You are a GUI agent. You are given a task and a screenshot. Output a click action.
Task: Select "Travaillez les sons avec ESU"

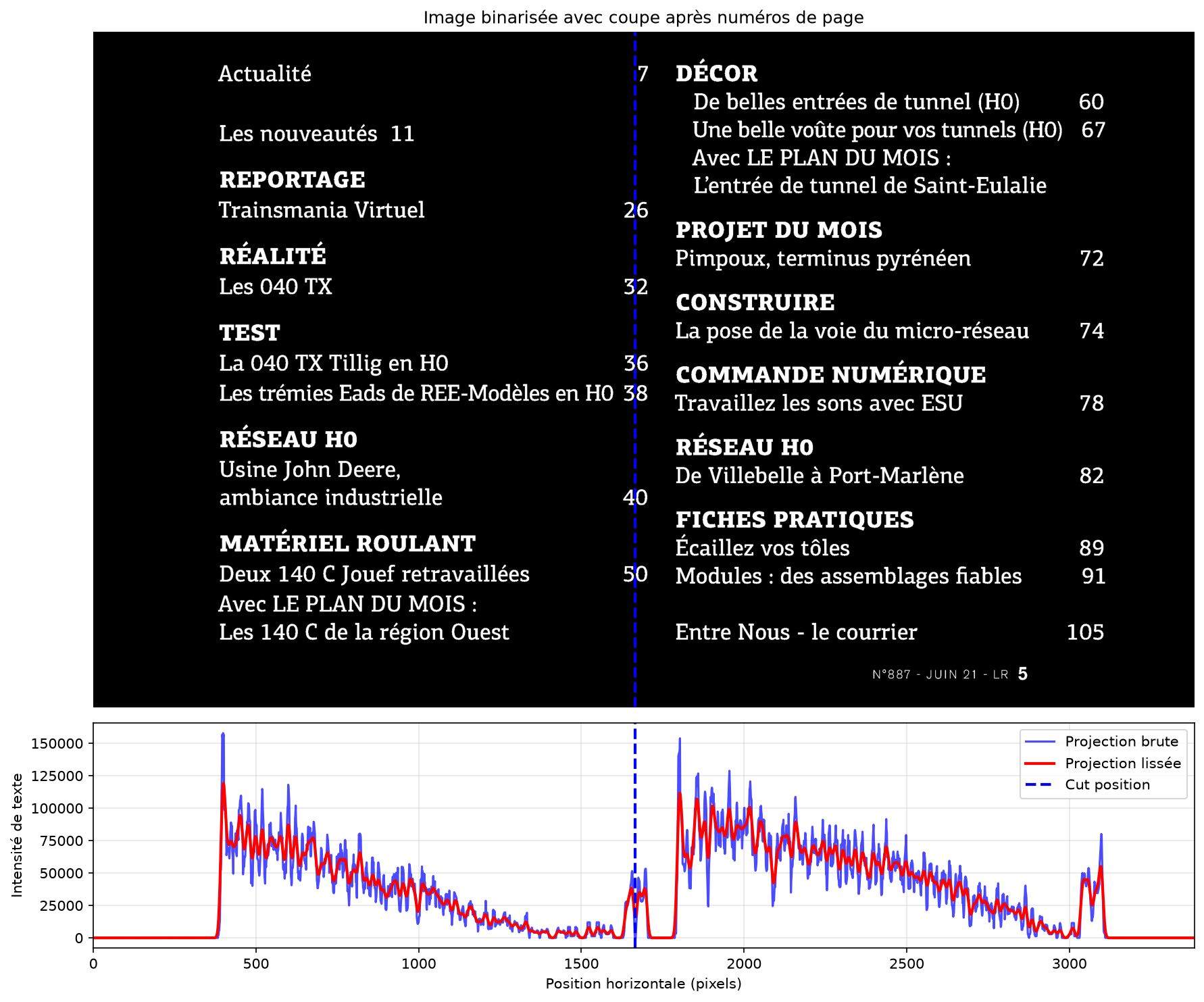click(x=819, y=403)
